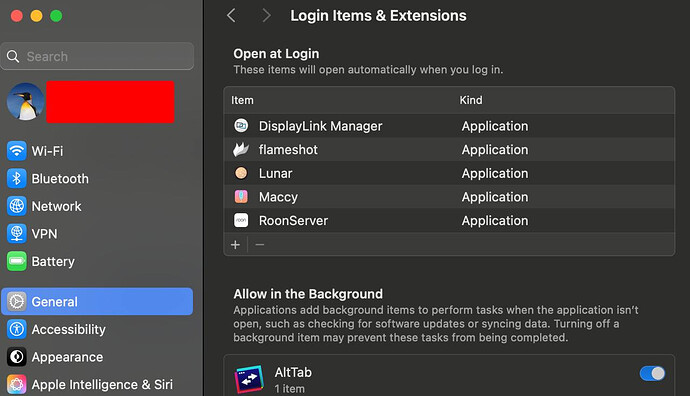Remove login item with minus button
This screenshot has height=396, width=690.
[260, 245]
